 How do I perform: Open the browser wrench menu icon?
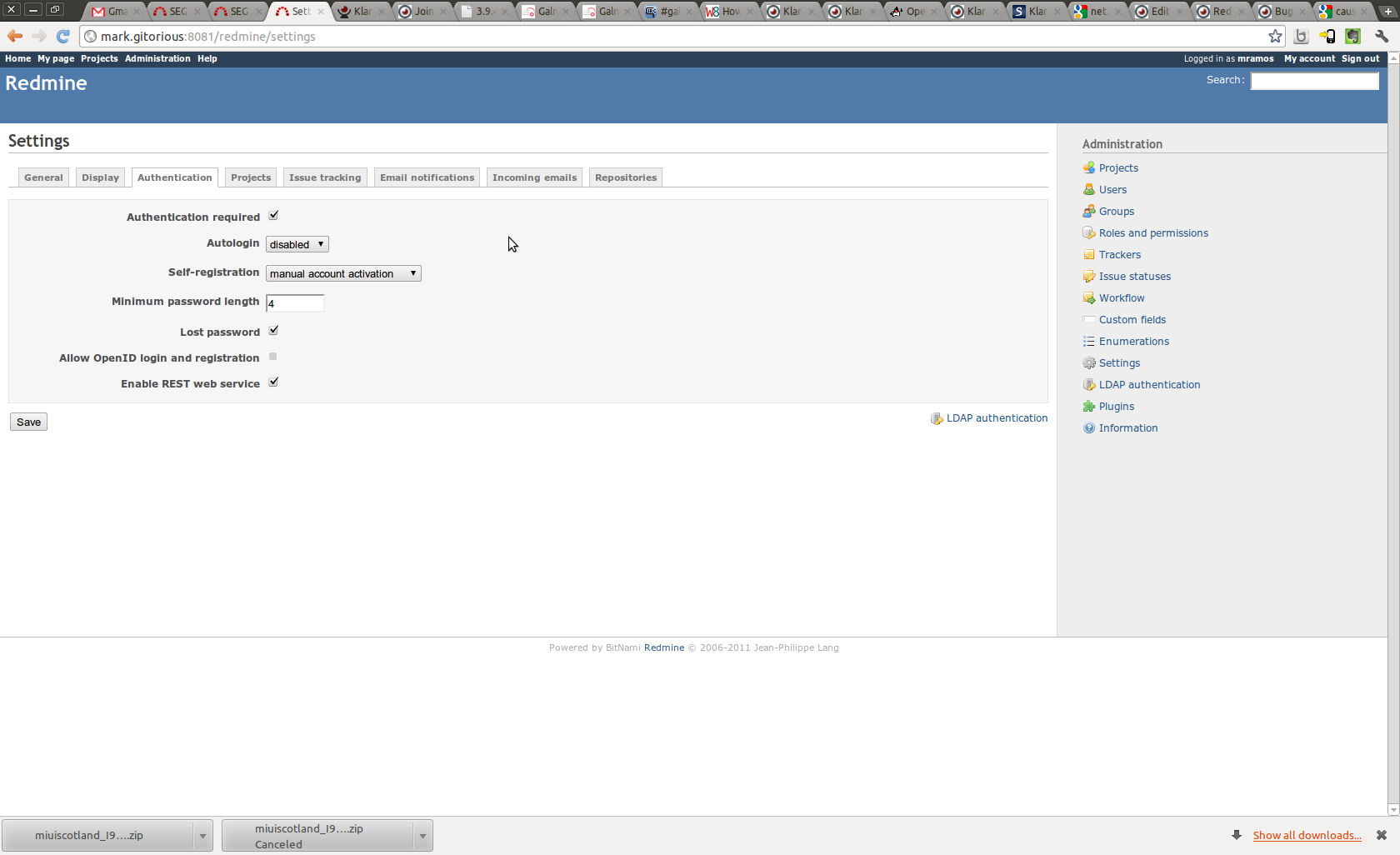1382,36
